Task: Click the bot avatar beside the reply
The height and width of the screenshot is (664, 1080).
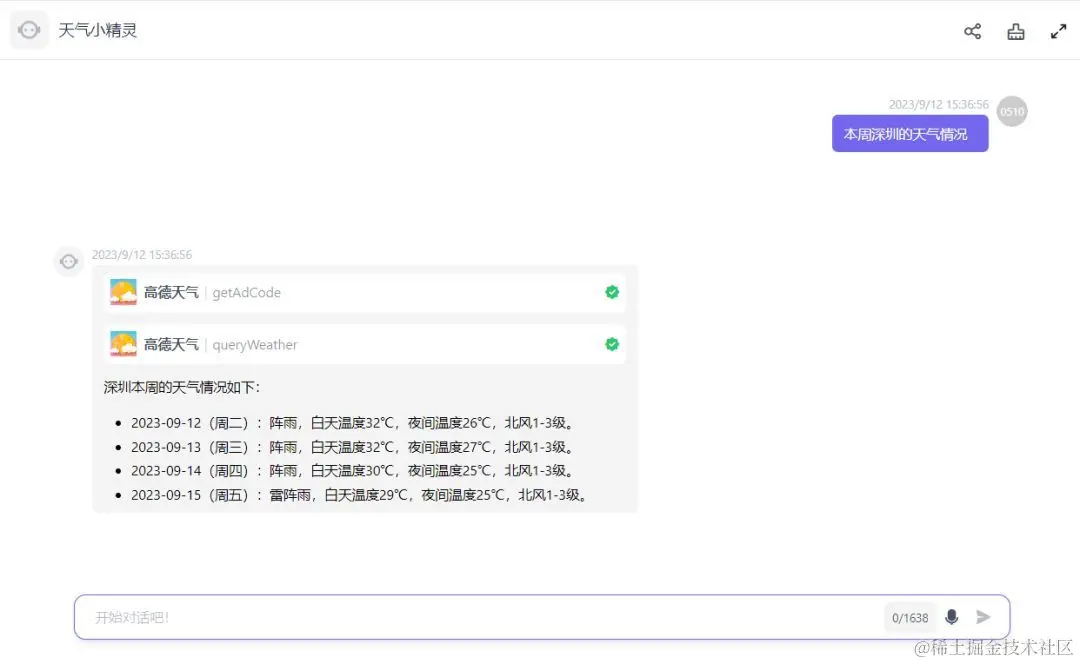Action: coord(68,261)
